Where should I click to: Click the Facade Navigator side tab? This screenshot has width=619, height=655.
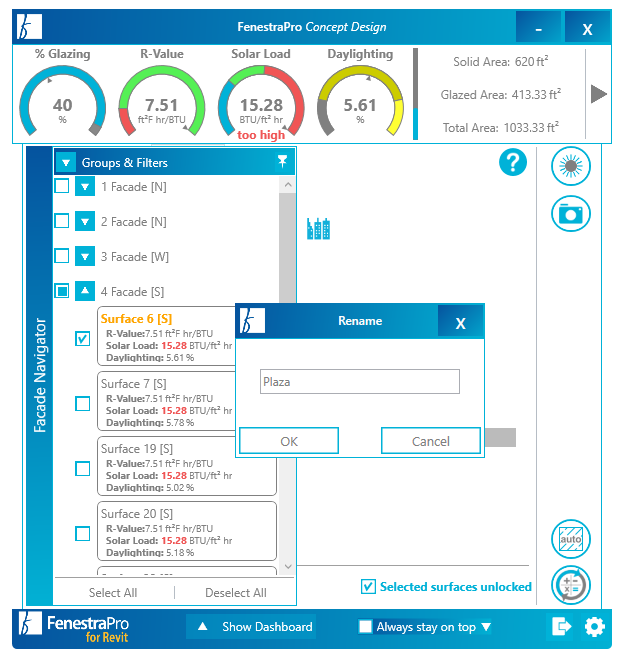[x=40, y=375]
